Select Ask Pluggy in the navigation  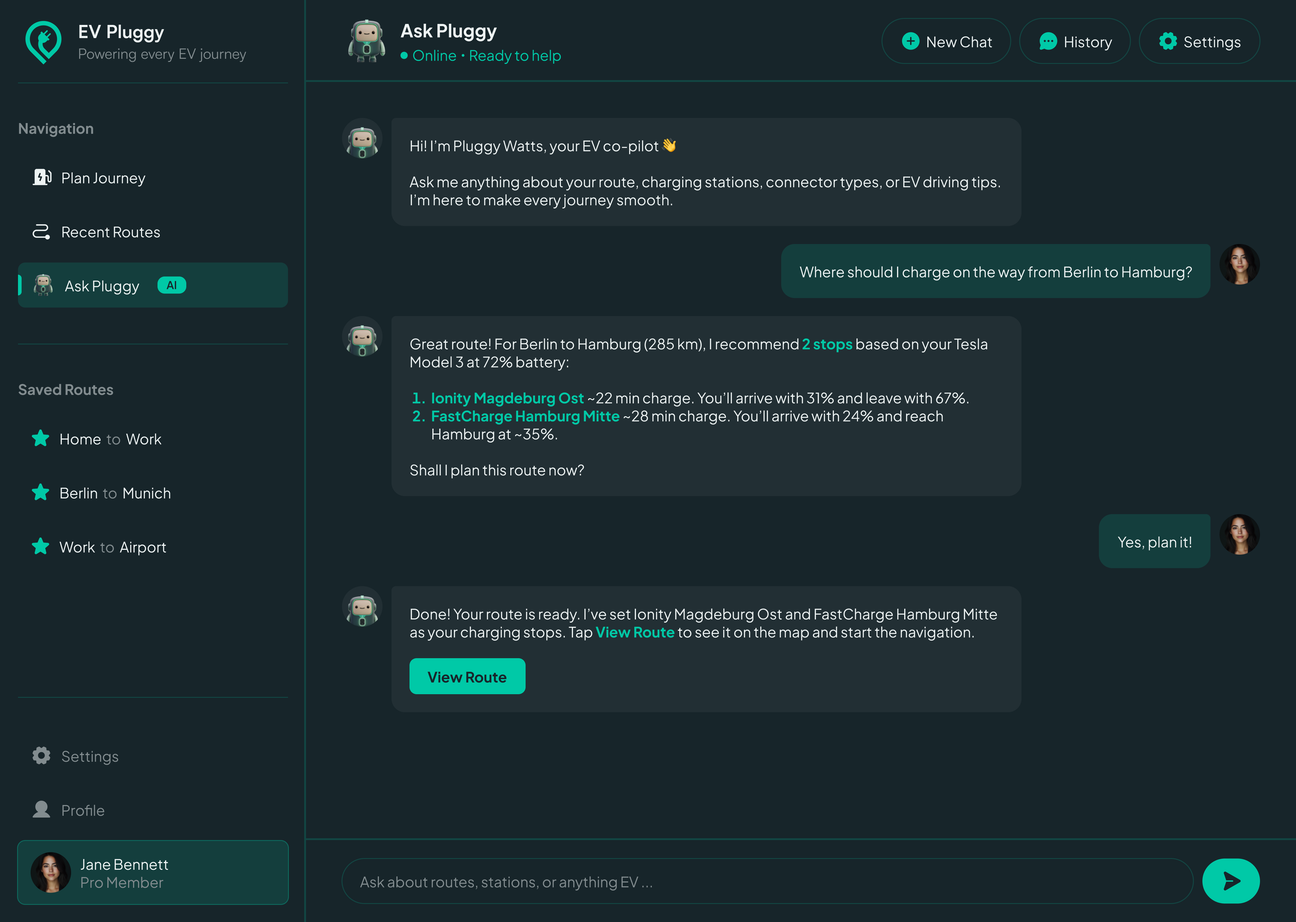[x=153, y=285]
